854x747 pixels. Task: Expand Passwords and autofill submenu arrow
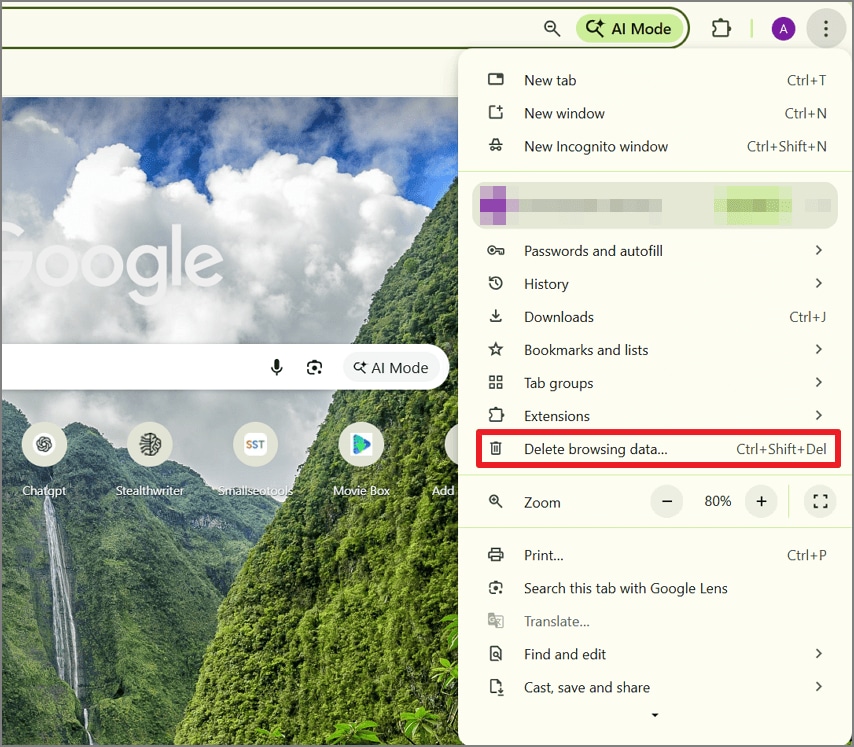point(819,250)
